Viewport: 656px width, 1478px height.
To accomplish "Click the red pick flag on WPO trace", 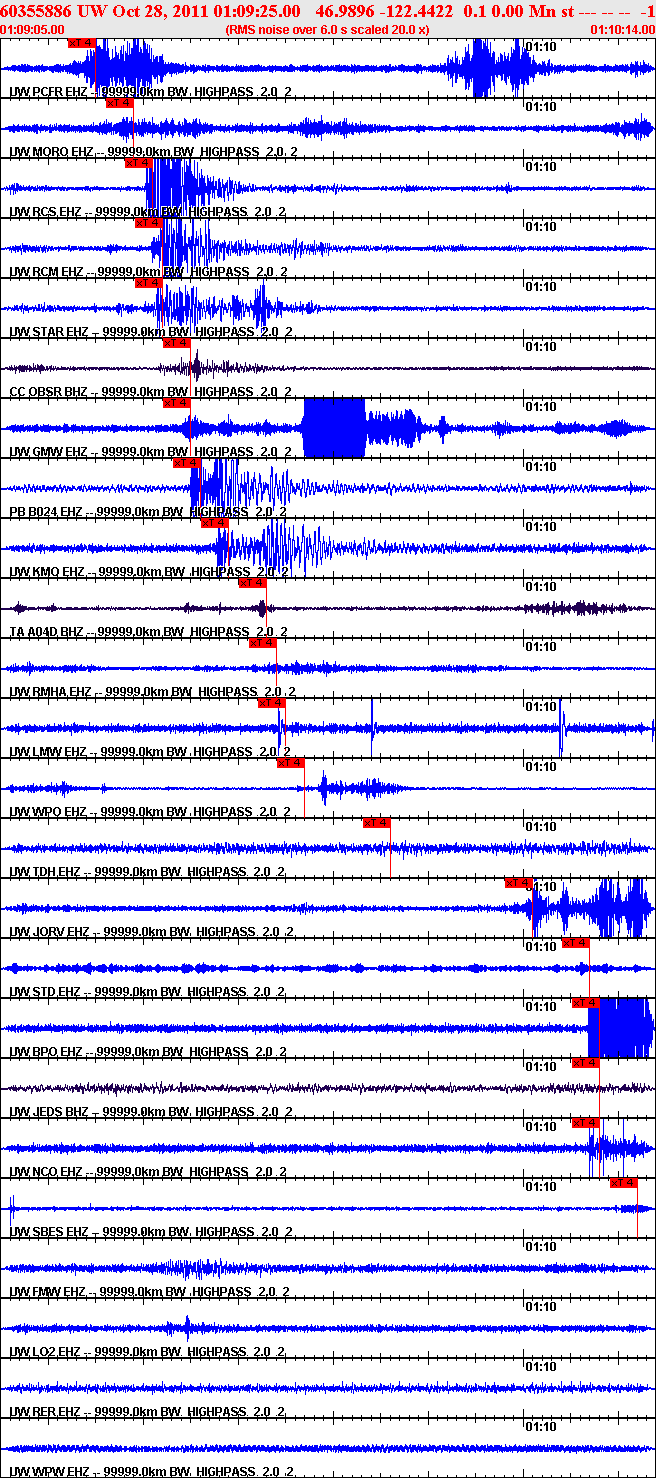I will [290, 763].
